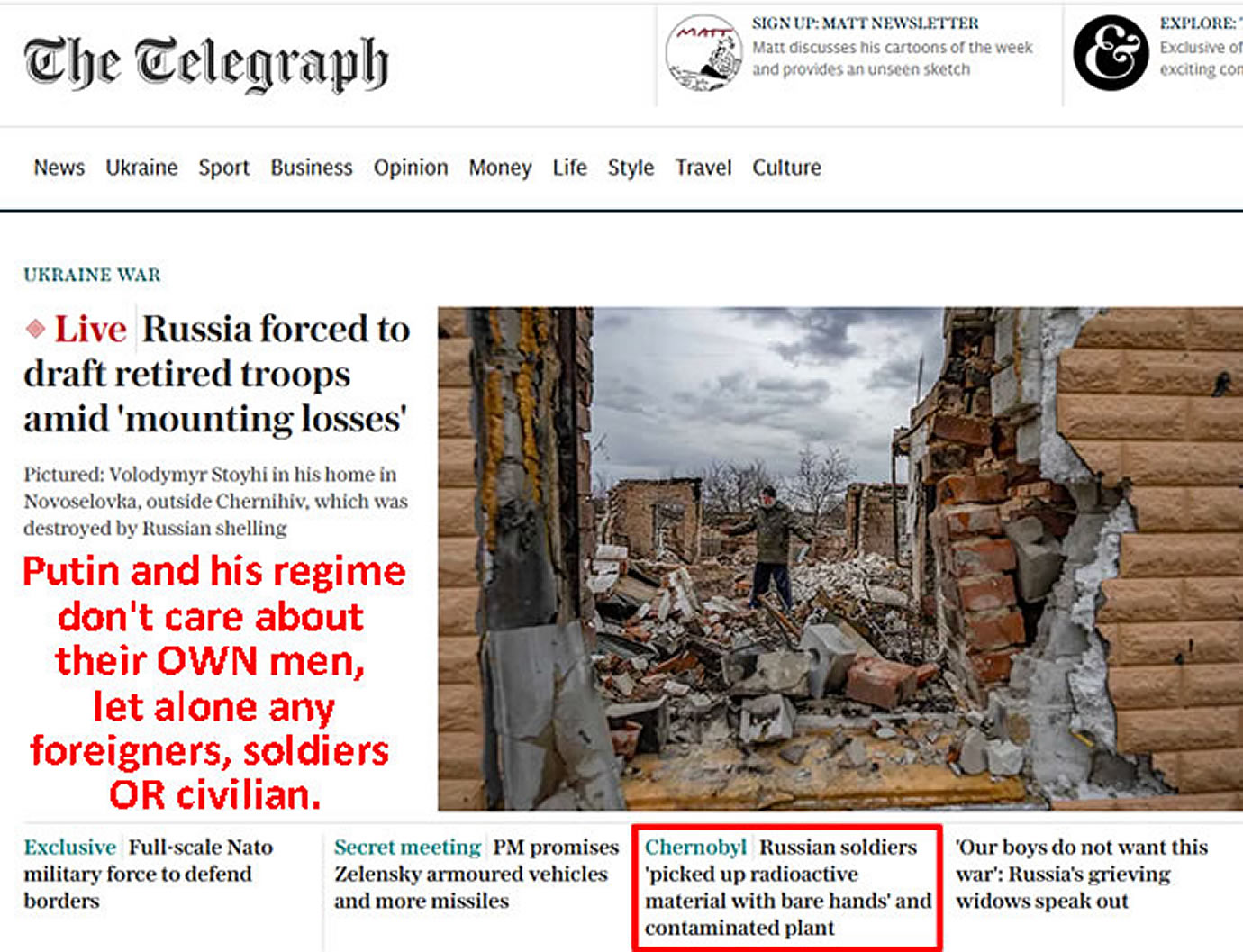The height and width of the screenshot is (952, 1243).
Task: Read the Secret meeting PM promises Zelensky article
Action: (x=476, y=874)
